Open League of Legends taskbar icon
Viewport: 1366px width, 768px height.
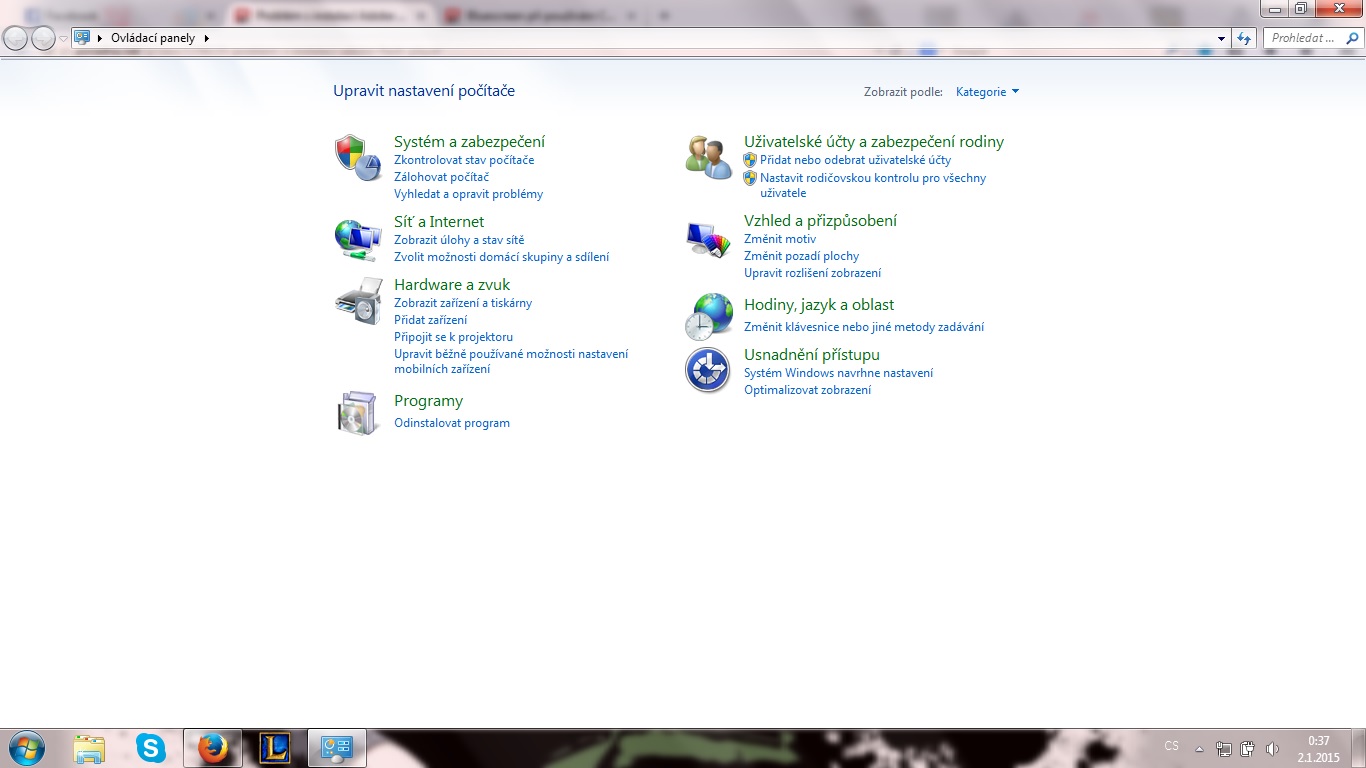[x=274, y=748]
